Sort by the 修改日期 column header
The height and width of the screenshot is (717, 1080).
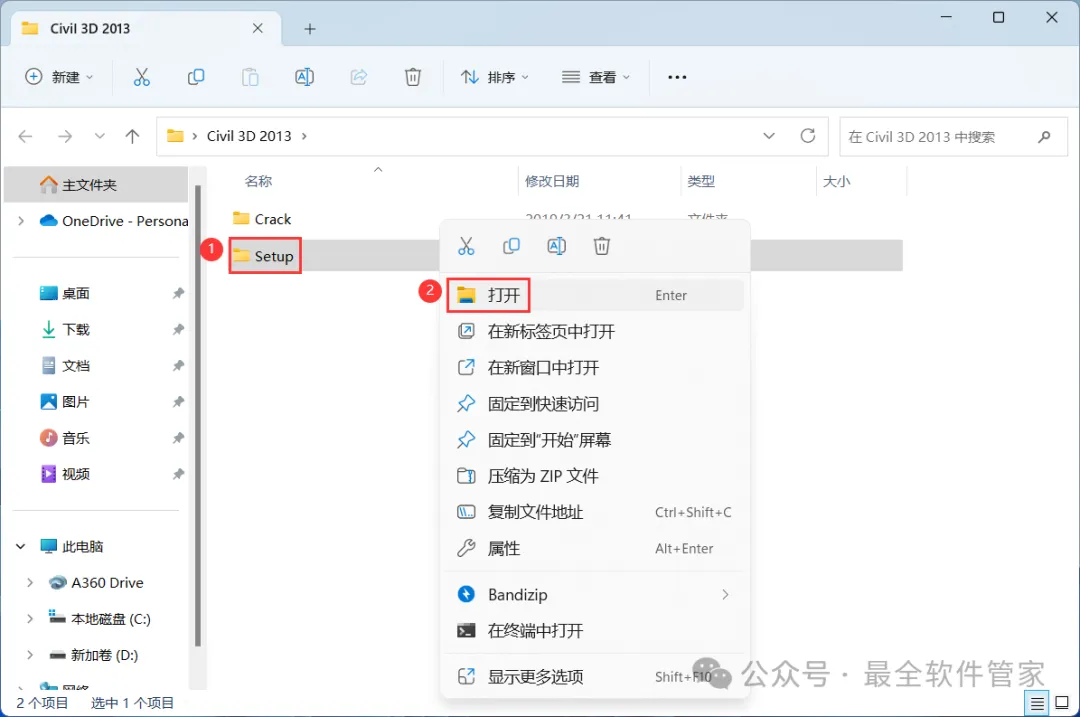[552, 181]
